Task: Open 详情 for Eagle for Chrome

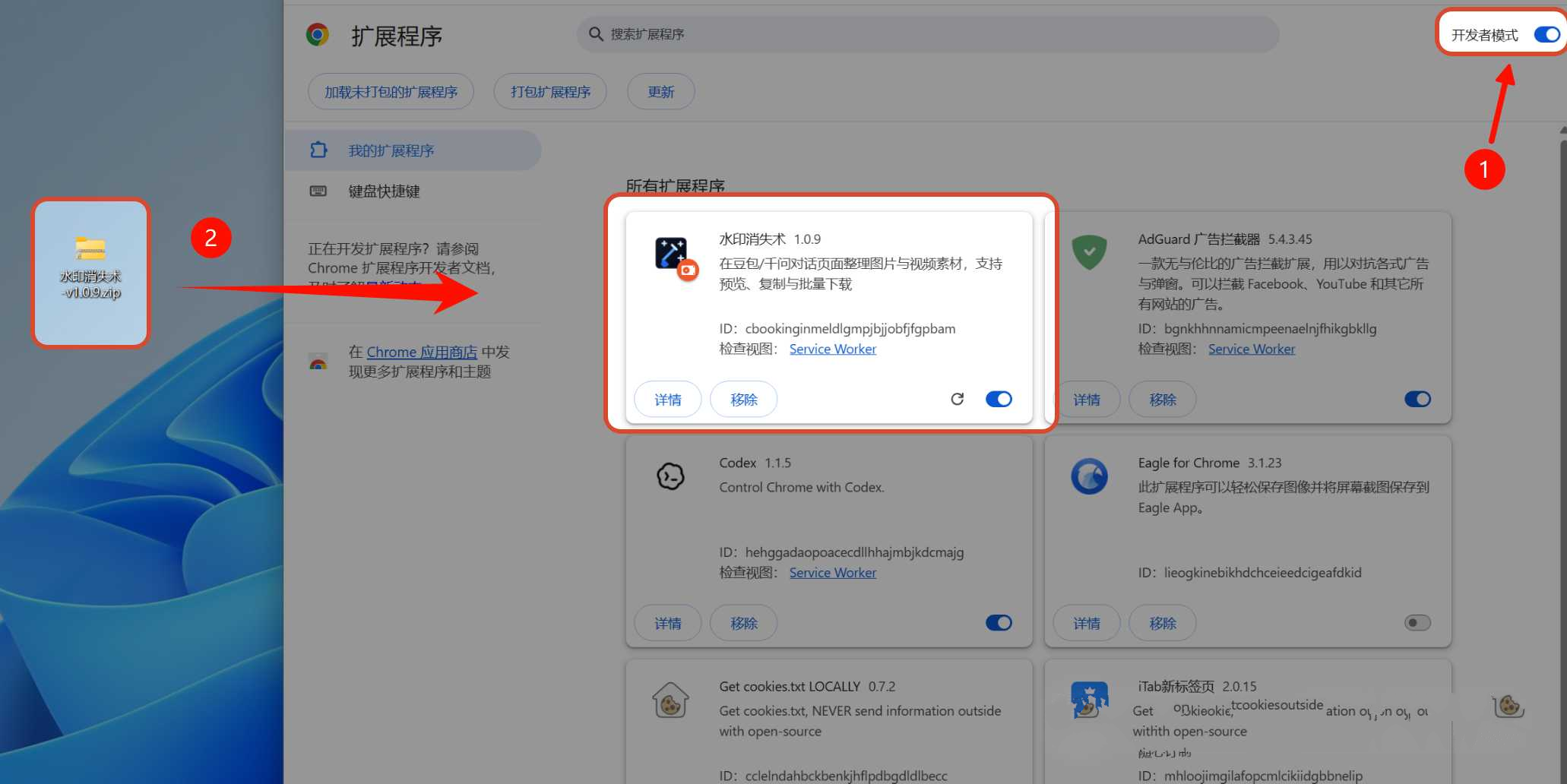Action: (x=1086, y=623)
